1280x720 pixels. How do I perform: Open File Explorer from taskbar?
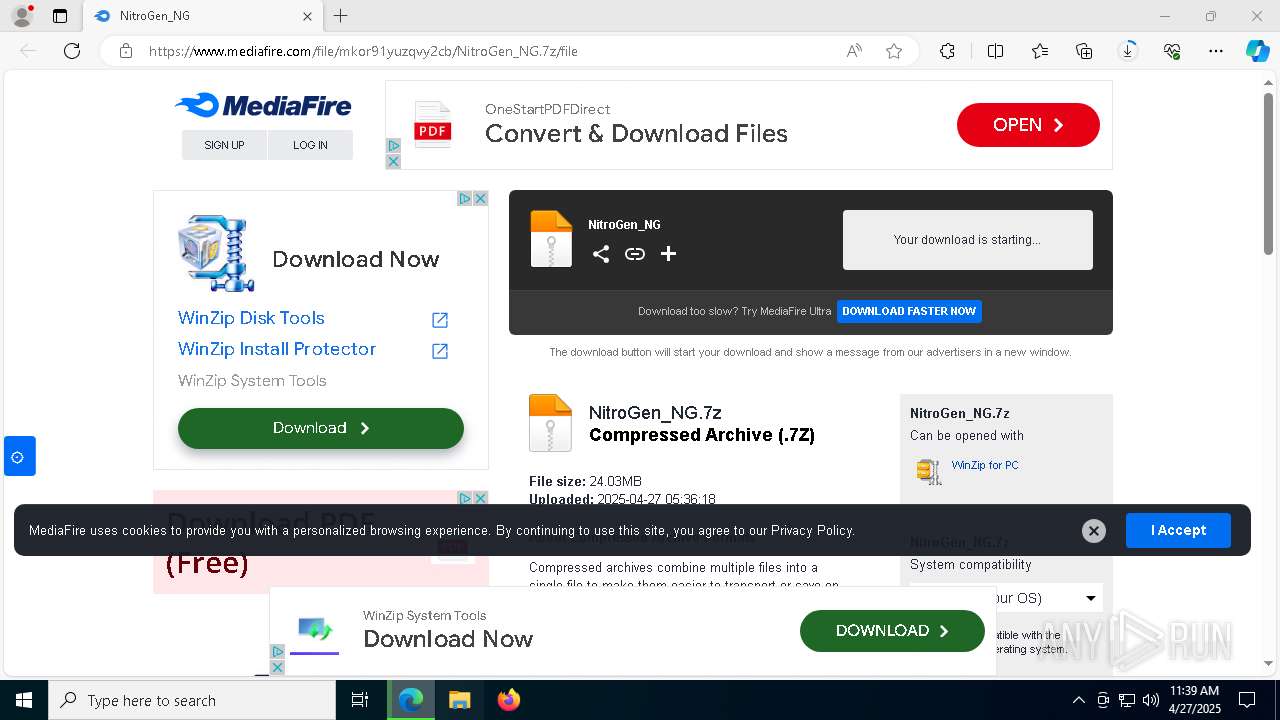click(x=459, y=700)
